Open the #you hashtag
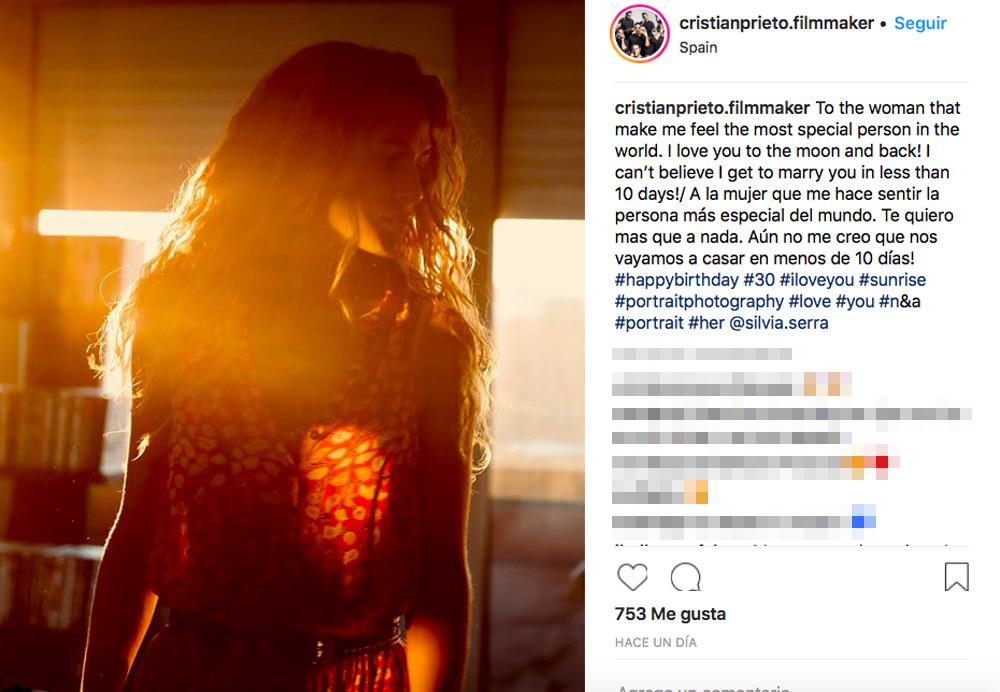The width and height of the screenshot is (1000, 692). click(x=855, y=302)
